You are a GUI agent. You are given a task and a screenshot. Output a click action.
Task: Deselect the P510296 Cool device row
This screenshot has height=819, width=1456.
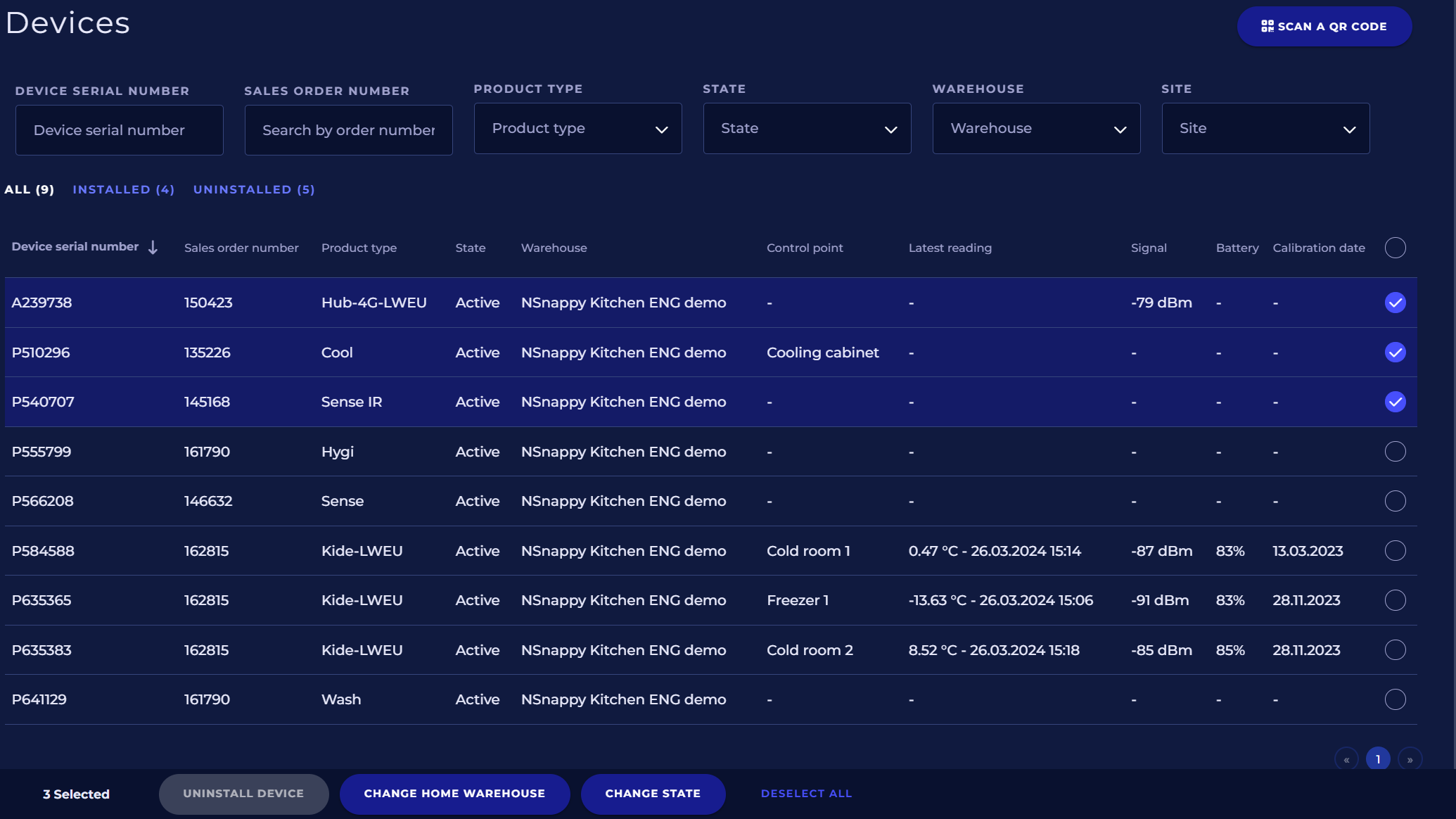1395,353
